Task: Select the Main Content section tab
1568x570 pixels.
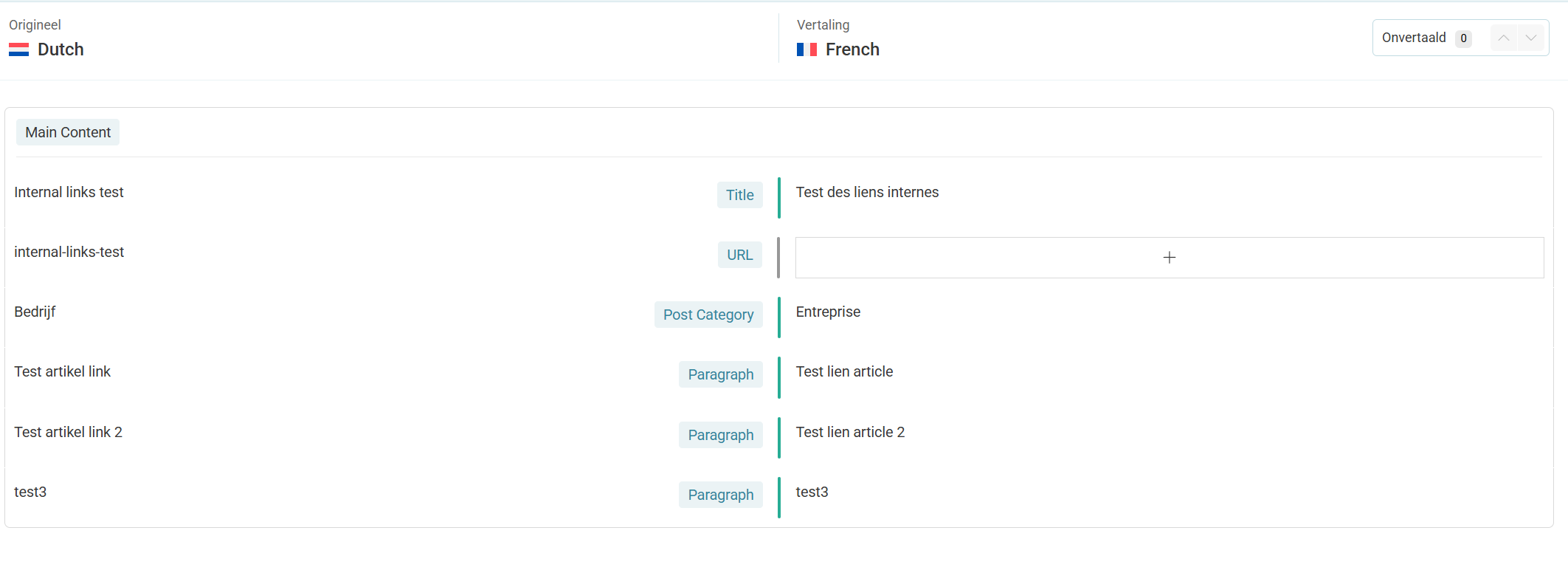Action: click(68, 132)
